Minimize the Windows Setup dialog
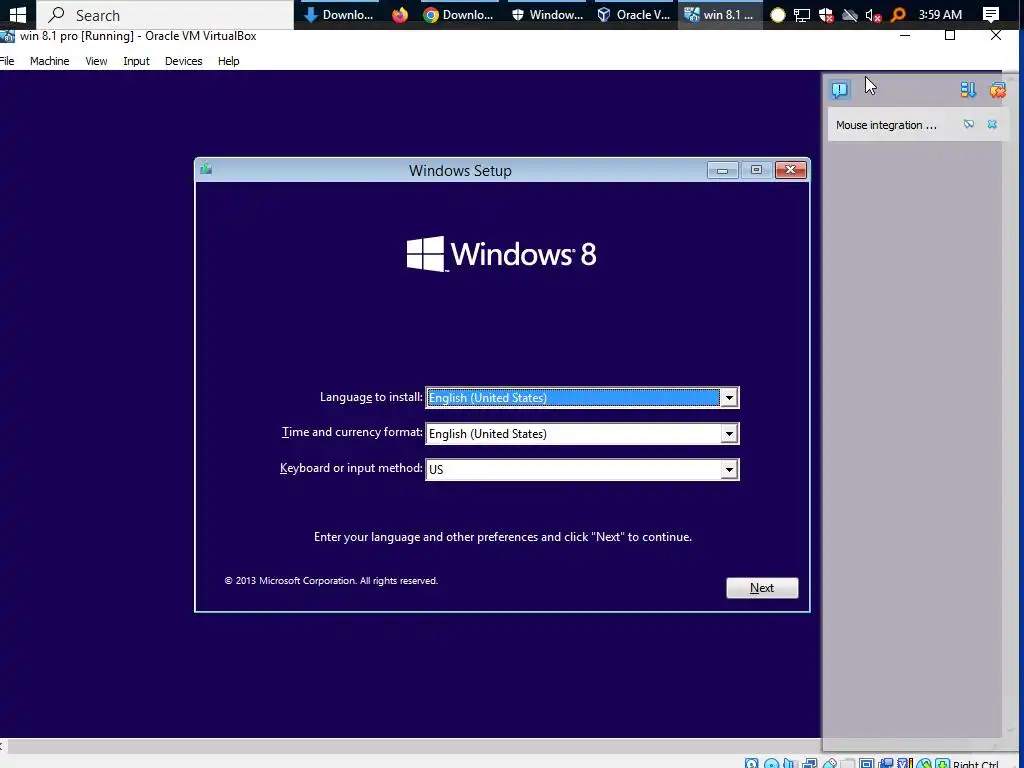 click(722, 170)
